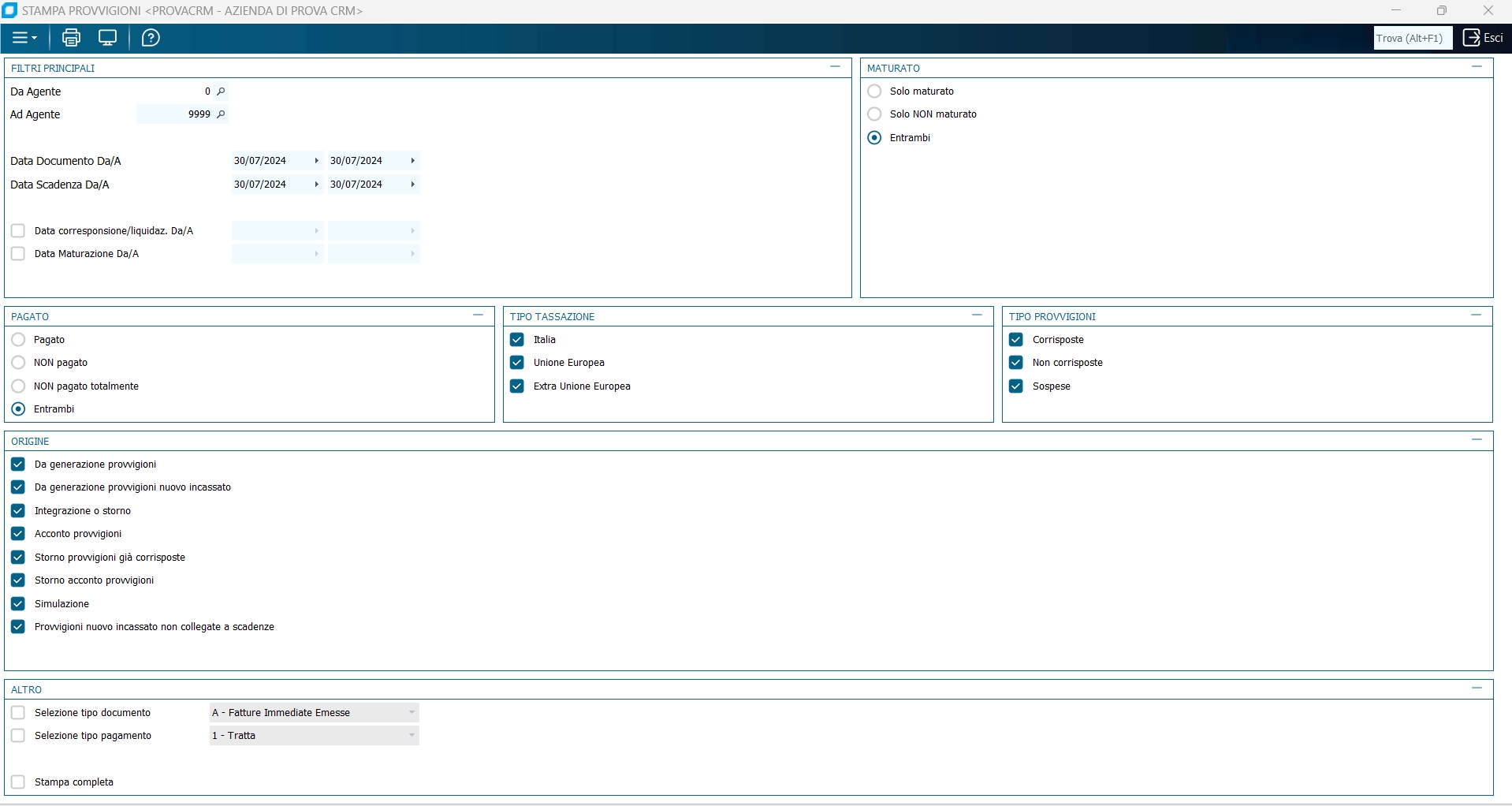Click the FILTRI PRINCIPALI panel title

click(x=53, y=69)
